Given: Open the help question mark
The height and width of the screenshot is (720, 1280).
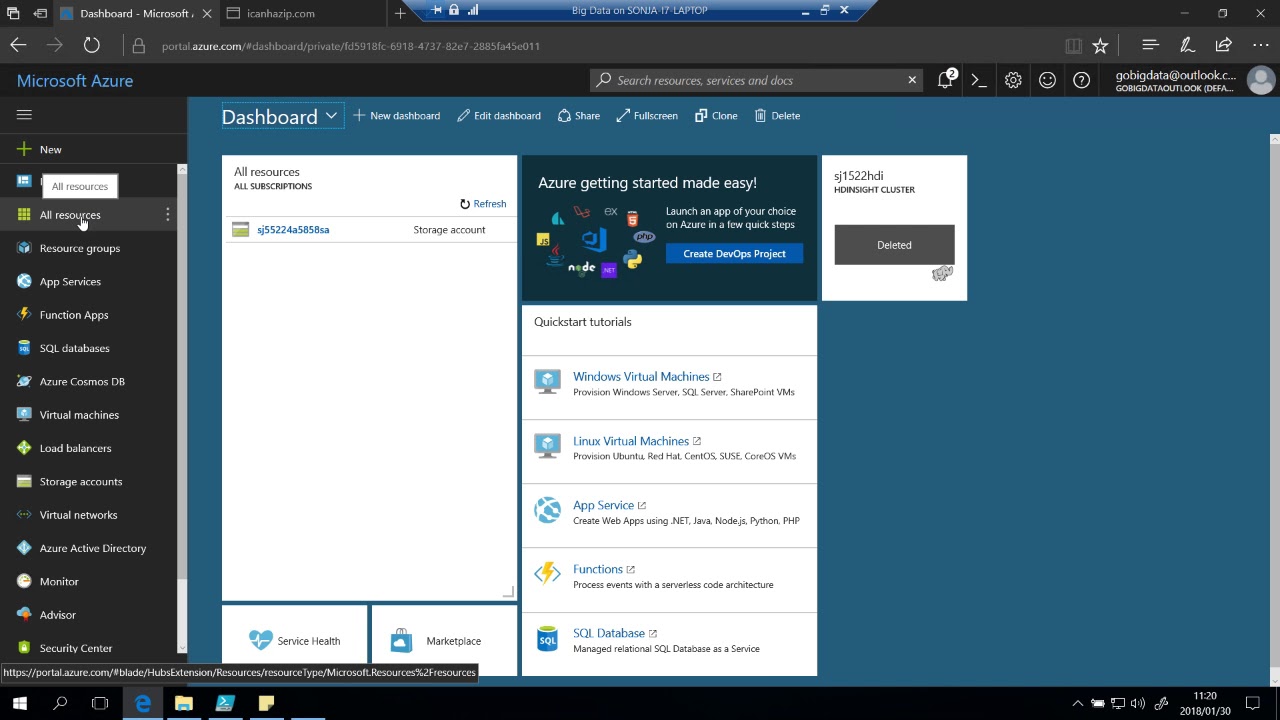Looking at the screenshot, I should [1081, 80].
